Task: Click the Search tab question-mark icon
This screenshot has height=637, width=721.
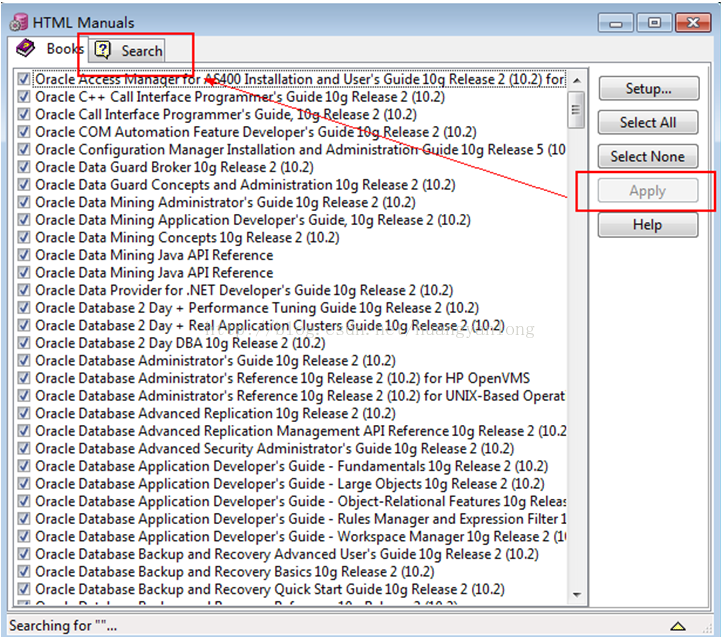Action: pos(103,50)
